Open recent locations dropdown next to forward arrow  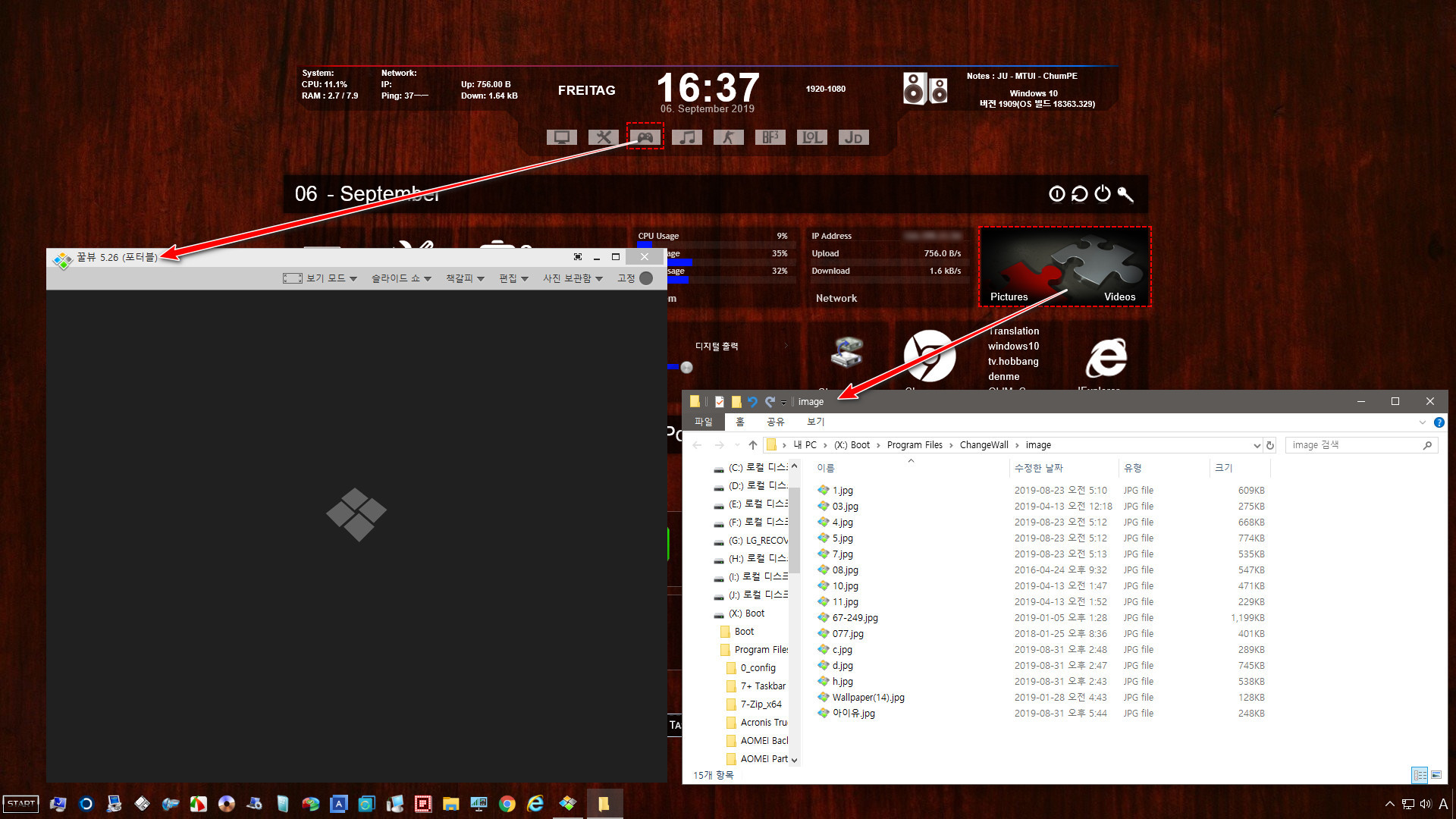736,445
